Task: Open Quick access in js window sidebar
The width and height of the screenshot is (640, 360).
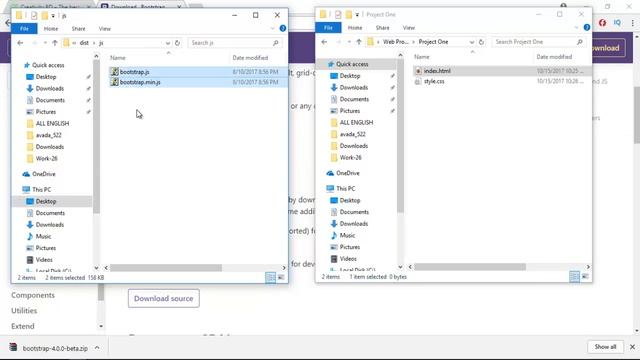Action: click(48, 65)
